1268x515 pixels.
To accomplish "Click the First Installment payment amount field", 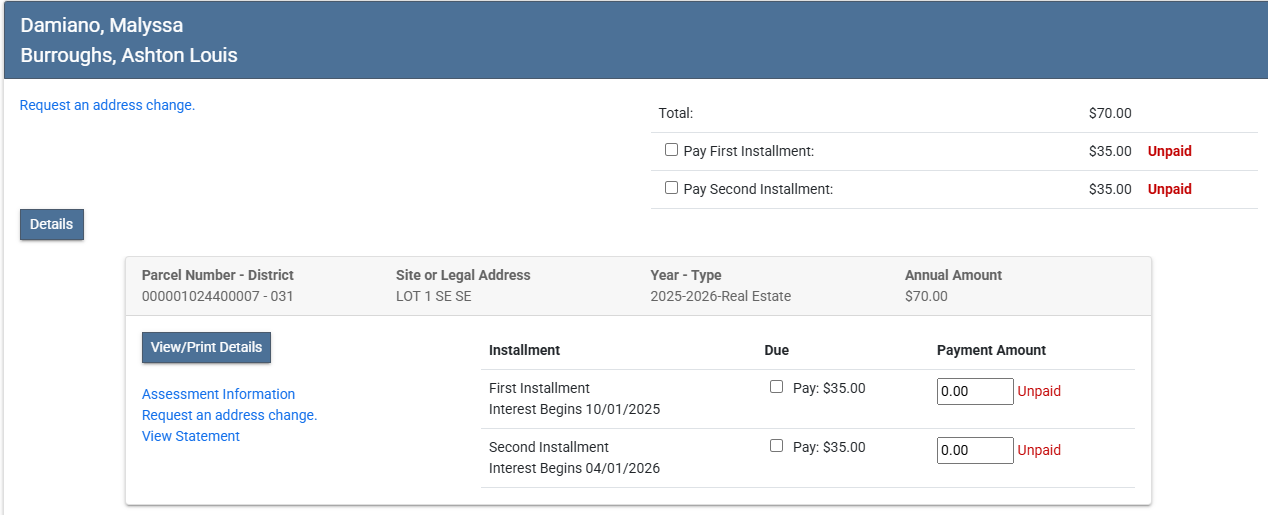I will pos(974,392).
